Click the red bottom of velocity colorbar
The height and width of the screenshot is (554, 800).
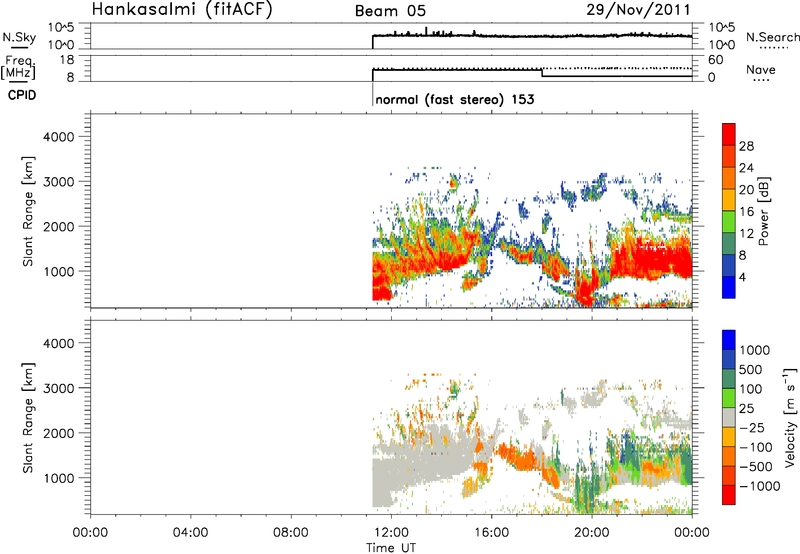pyautogui.click(x=729, y=494)
